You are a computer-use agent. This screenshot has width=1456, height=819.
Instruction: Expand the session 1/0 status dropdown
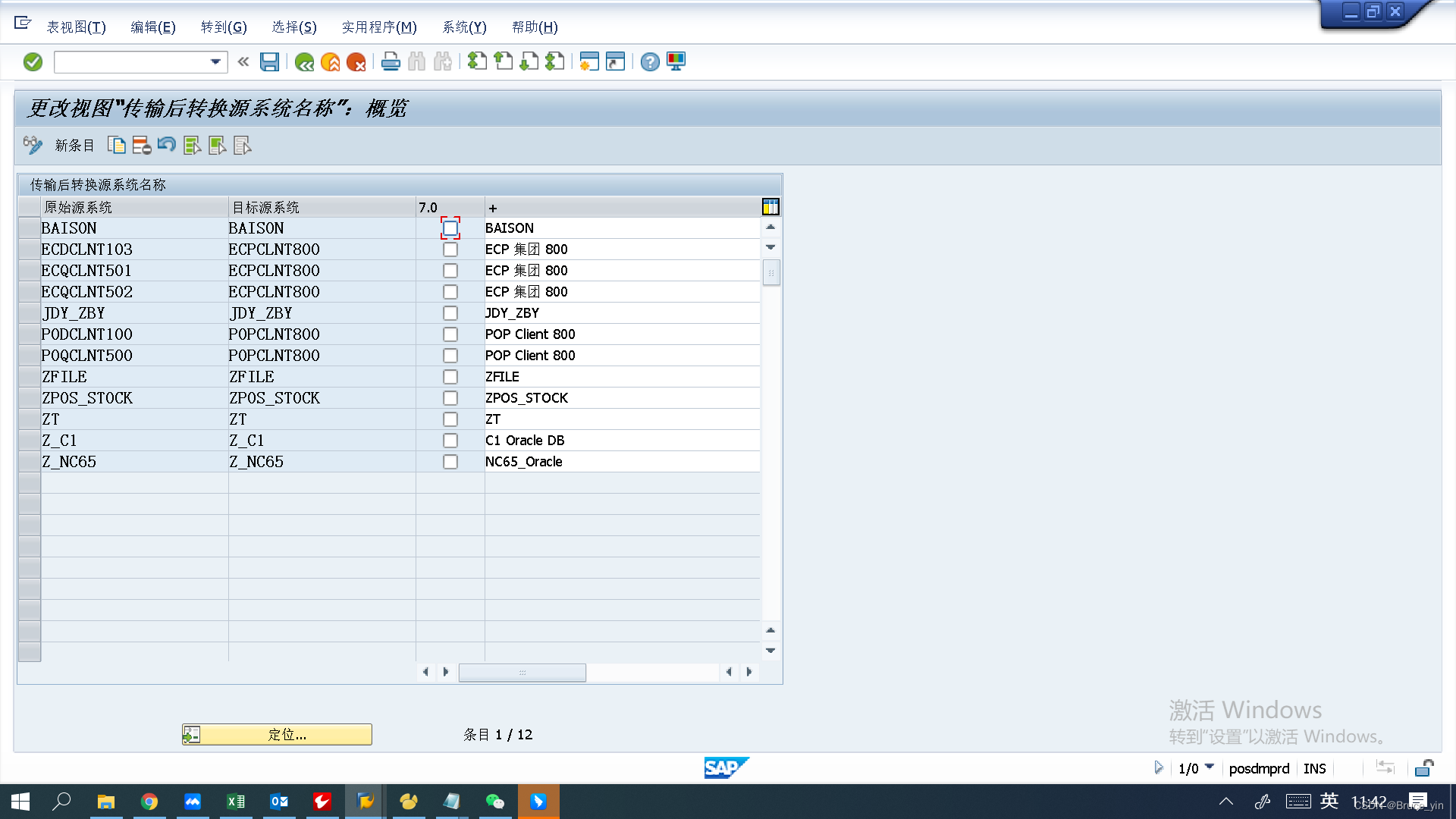(x=1210, y=767)
